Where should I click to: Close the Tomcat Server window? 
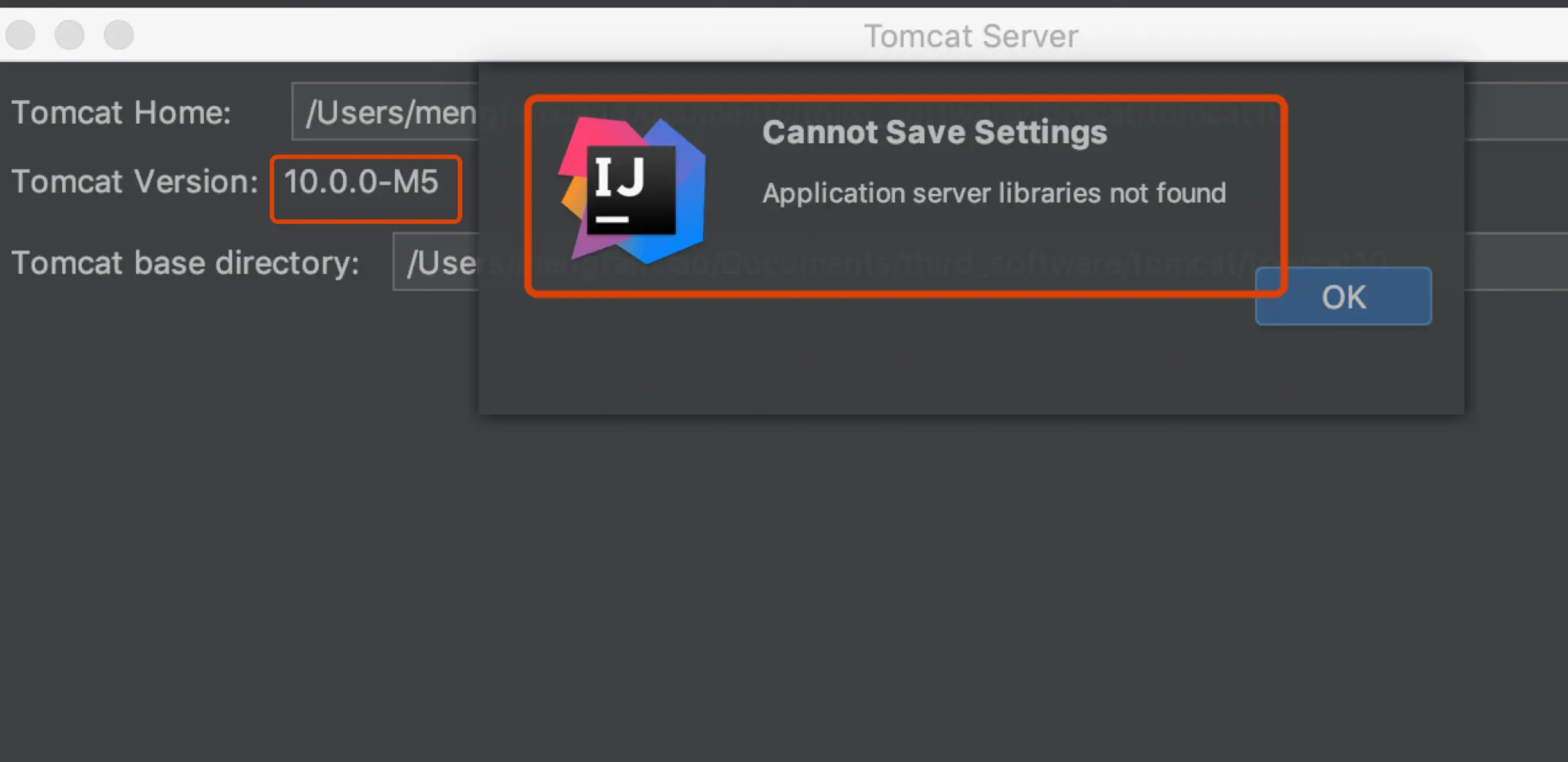click(20, 34)
